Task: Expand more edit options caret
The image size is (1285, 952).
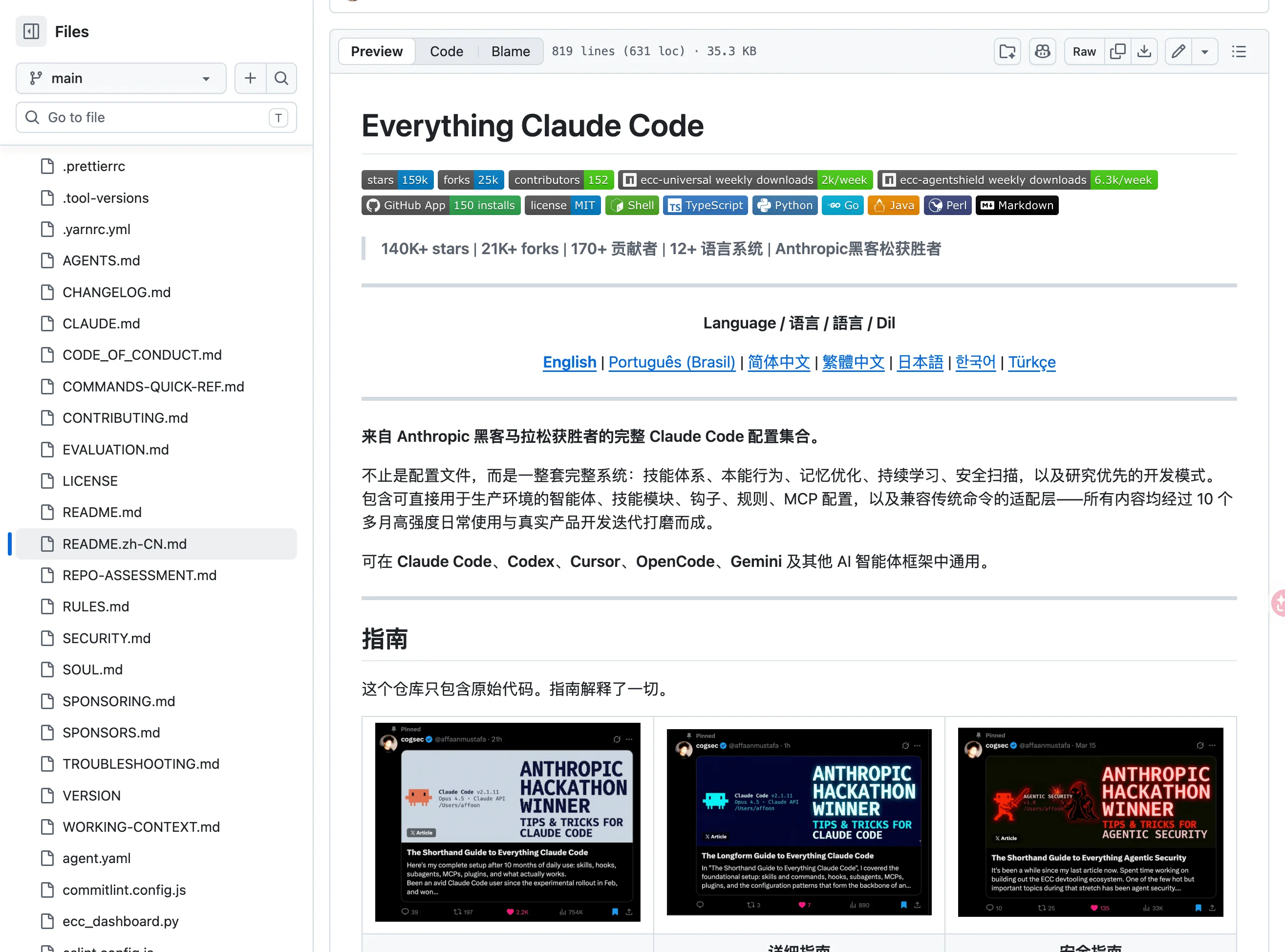Action: point(1204,51)
